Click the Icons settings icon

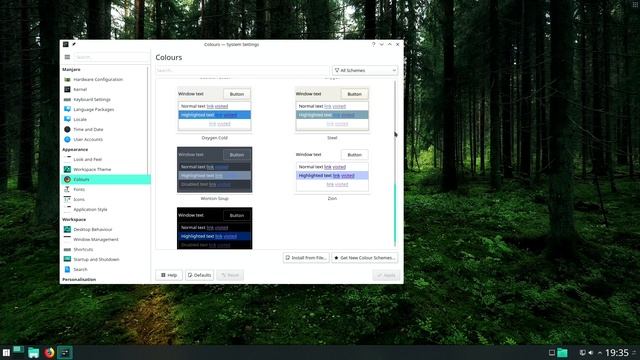click(x=67, y=199)
